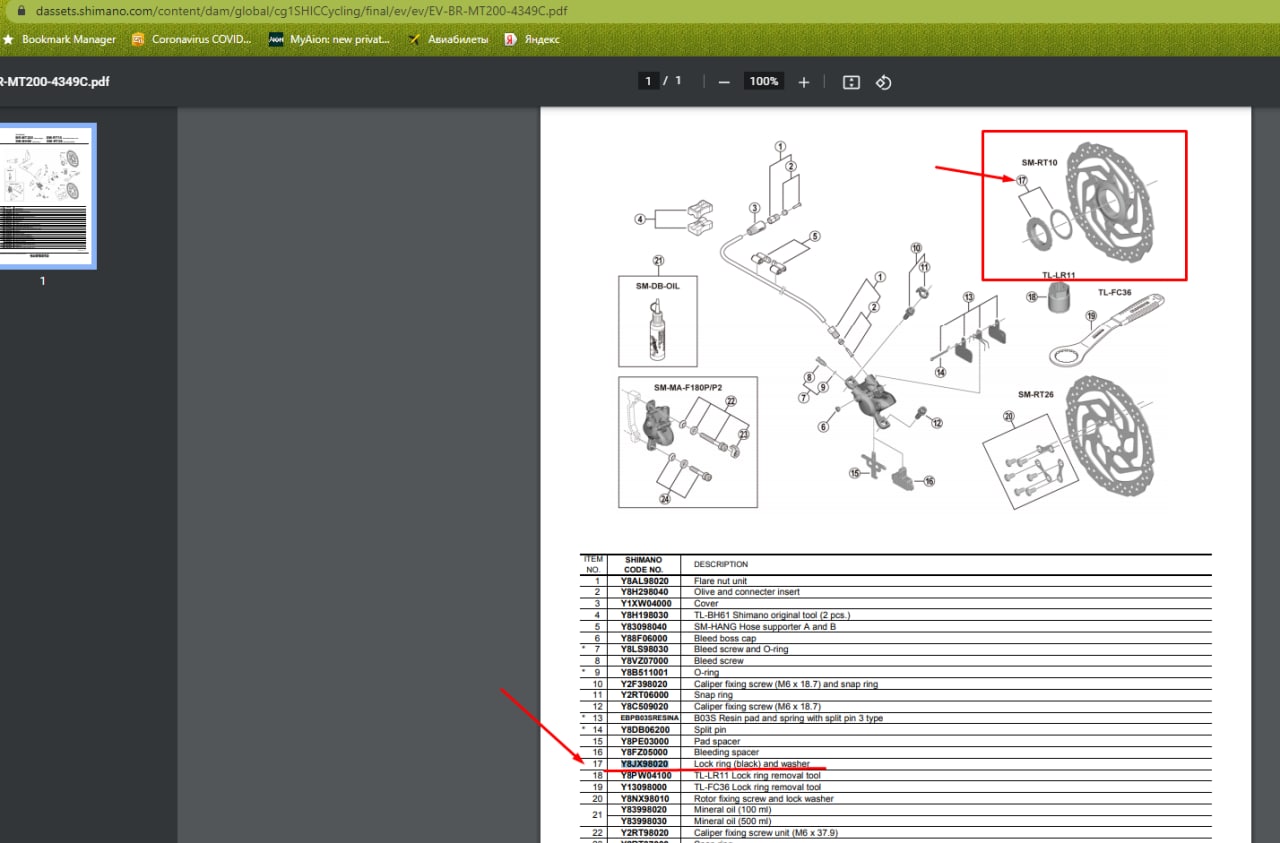Click highlighted code Y8JX98020

click(x=644, y=764)
